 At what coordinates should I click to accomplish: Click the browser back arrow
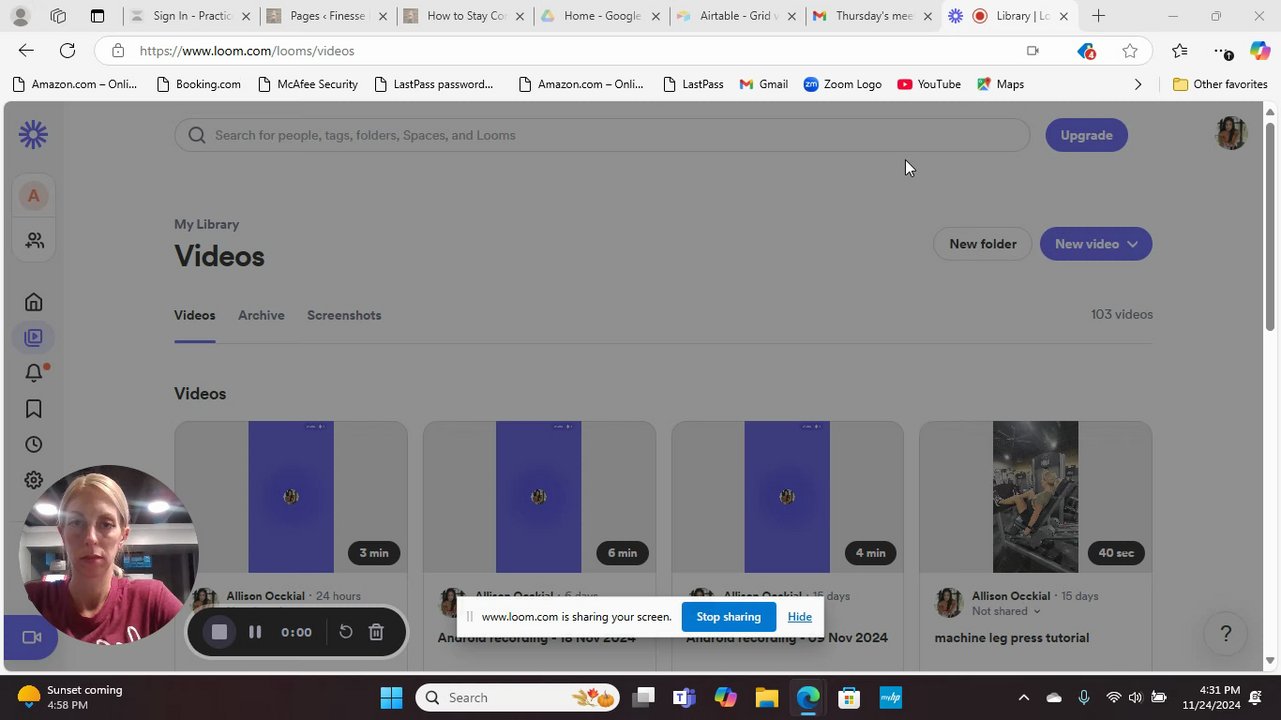tap(26, 51)
